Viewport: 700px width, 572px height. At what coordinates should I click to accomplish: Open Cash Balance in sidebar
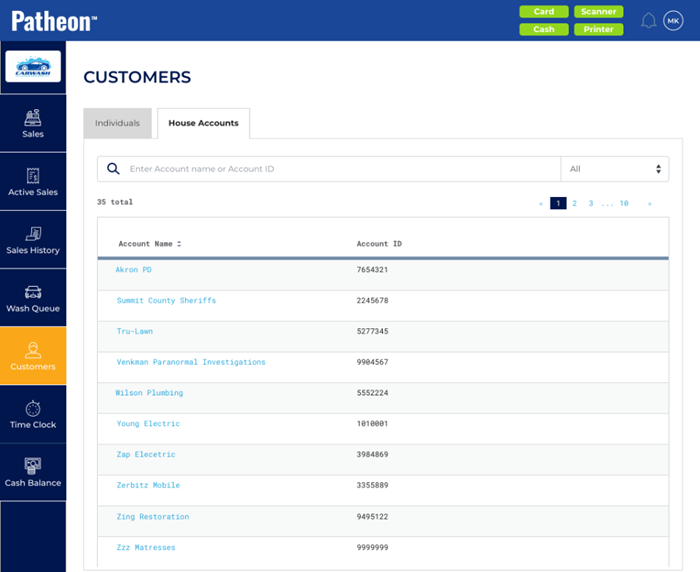tap(33, 466)
